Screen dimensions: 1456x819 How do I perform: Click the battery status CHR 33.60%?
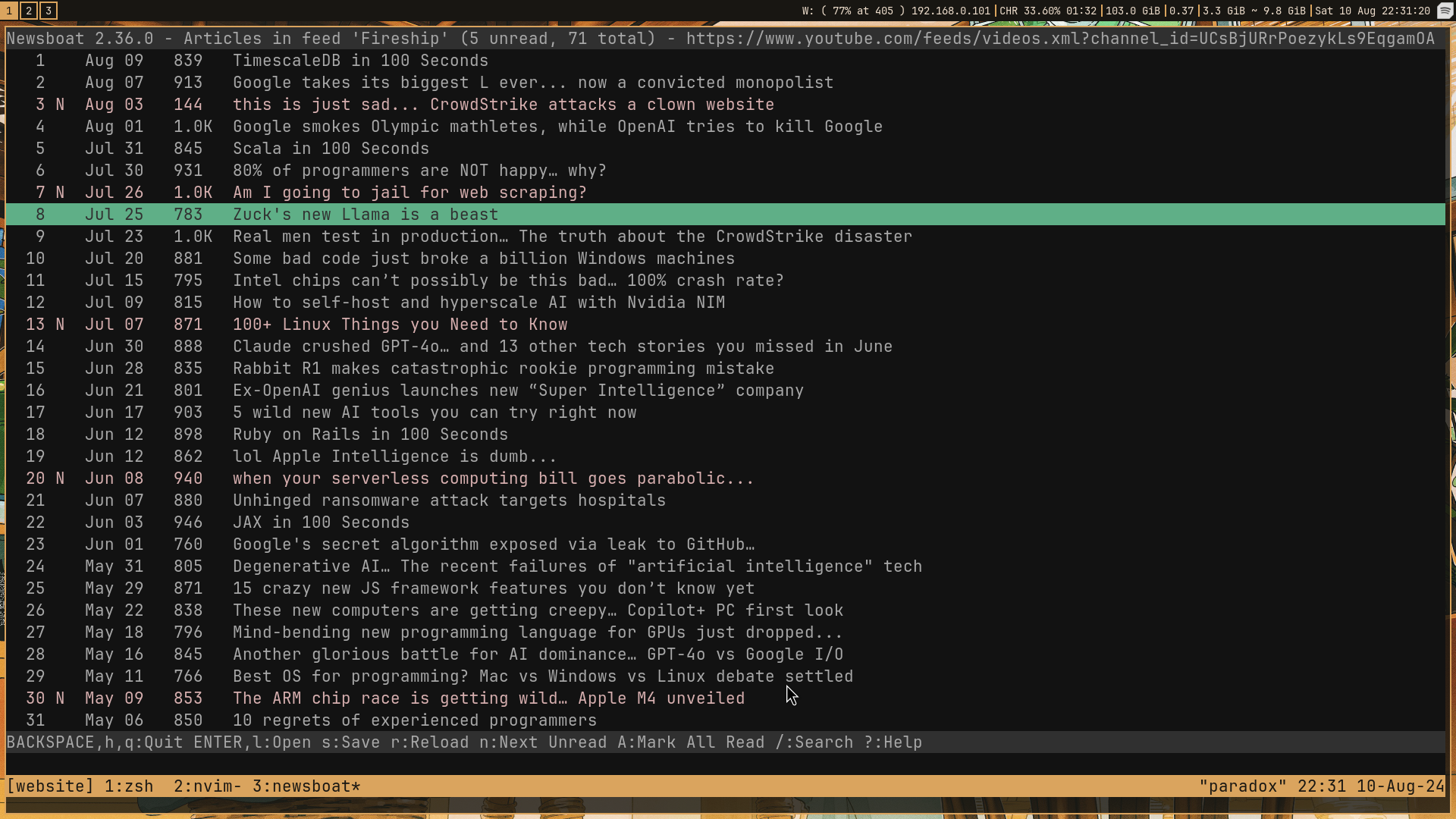[x=1048, y=11]
